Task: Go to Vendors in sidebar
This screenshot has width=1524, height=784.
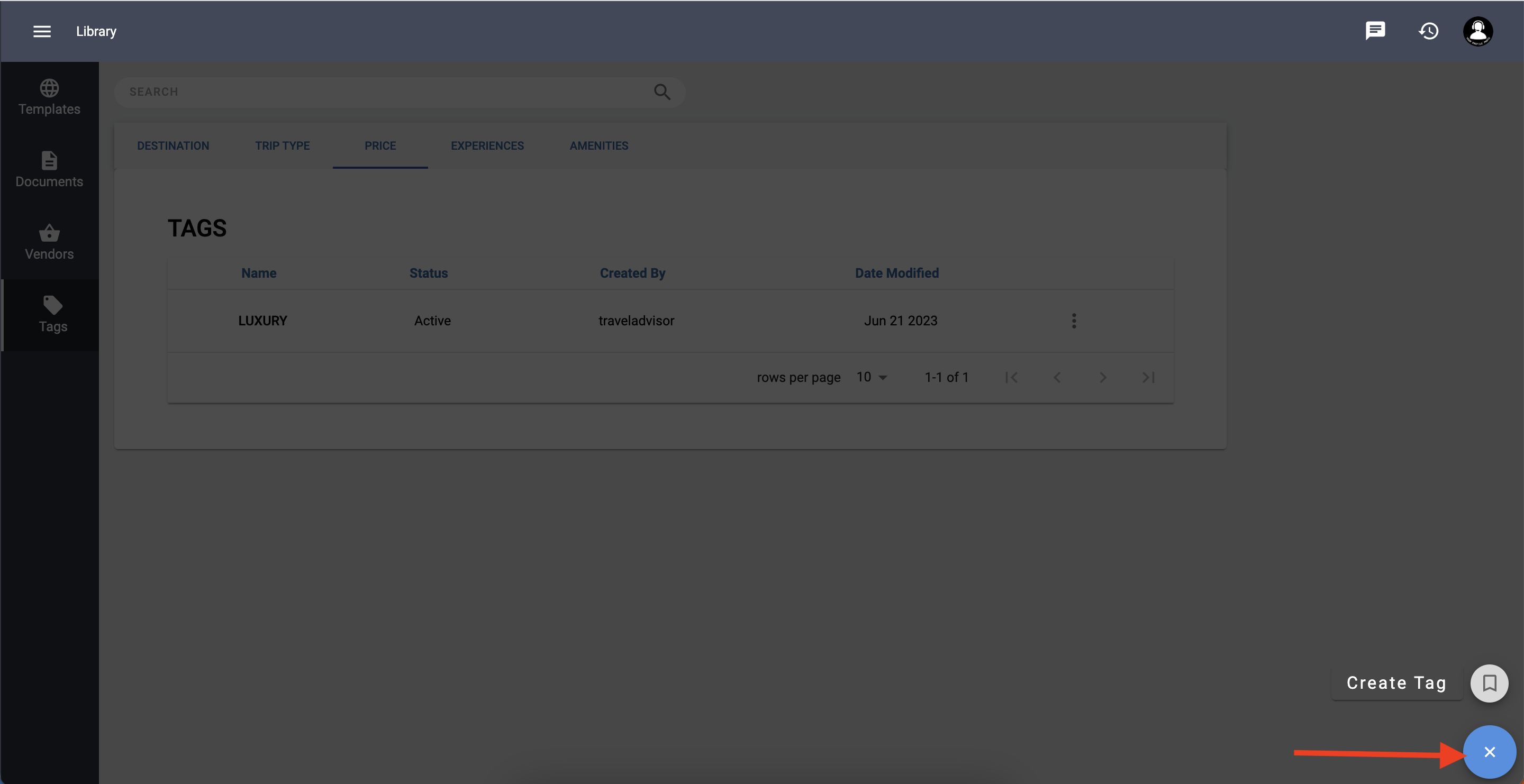Action: click(49, 243)
